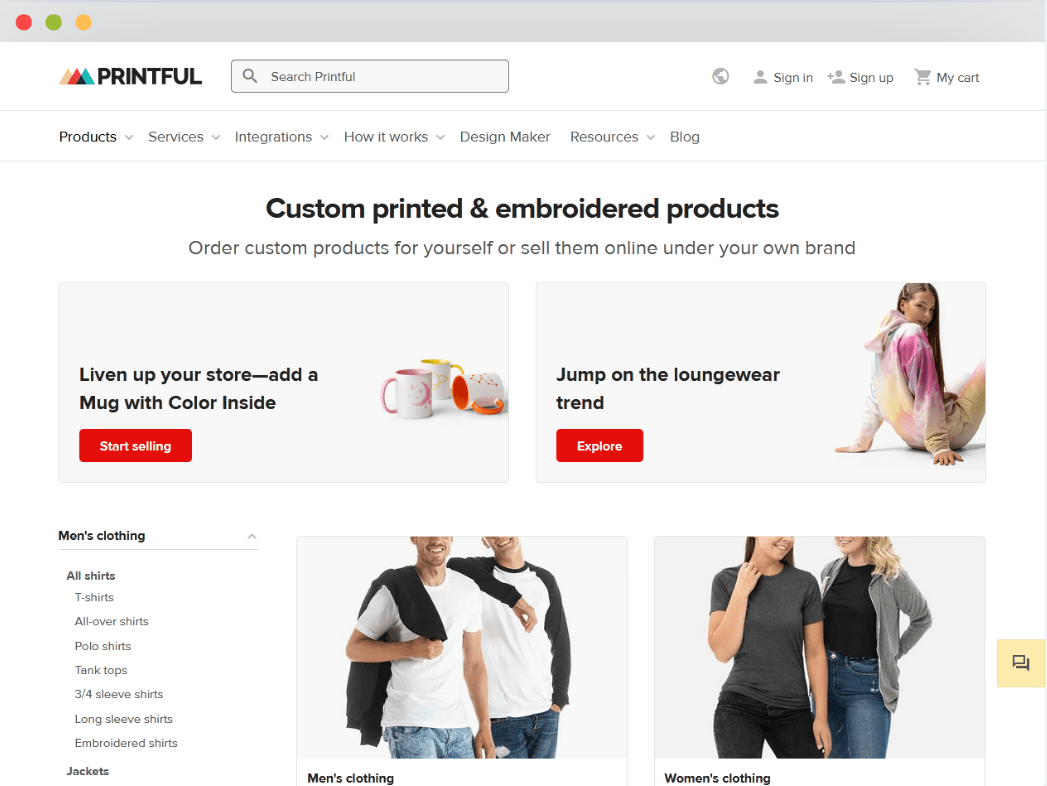Click the Printful logo
Viewport: 1047px width, 786px height.
130,77
